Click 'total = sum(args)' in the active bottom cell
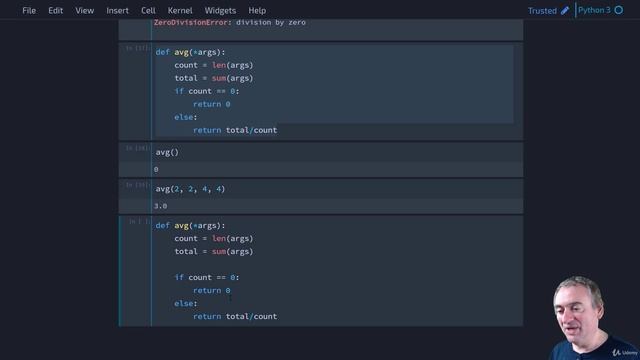640x360 pixels. coord(214,251)
